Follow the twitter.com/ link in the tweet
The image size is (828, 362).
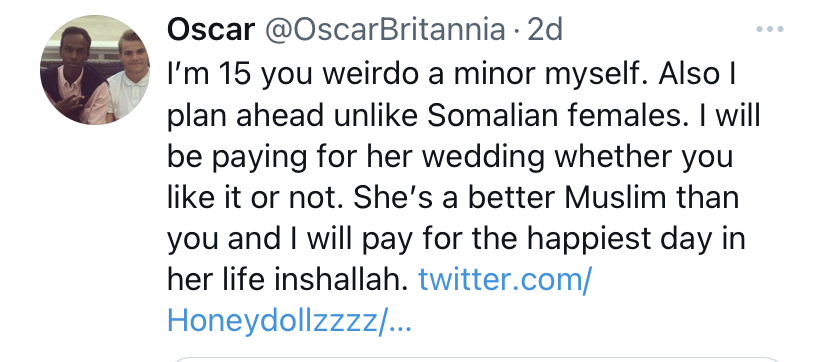pyautogui.click(x=505, y=279)
